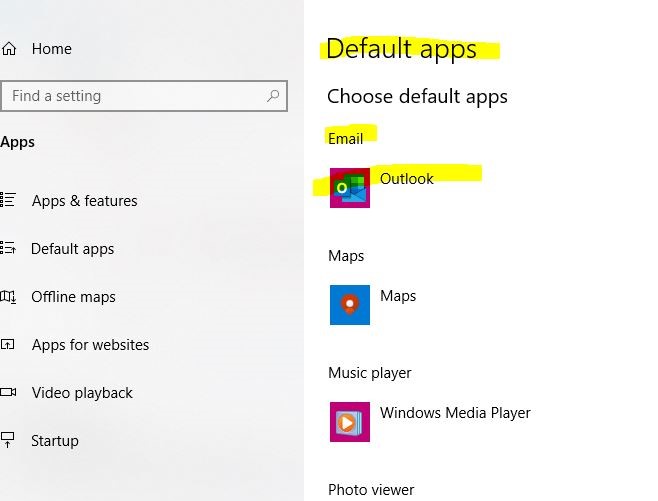The image size is (658, 501).
Task: Click the Music player category label
Action: 370,373
